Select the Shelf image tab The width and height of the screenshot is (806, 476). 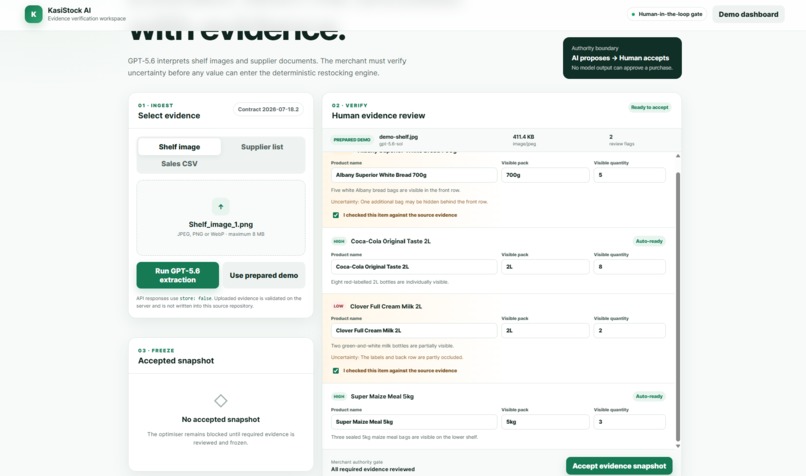179,147
